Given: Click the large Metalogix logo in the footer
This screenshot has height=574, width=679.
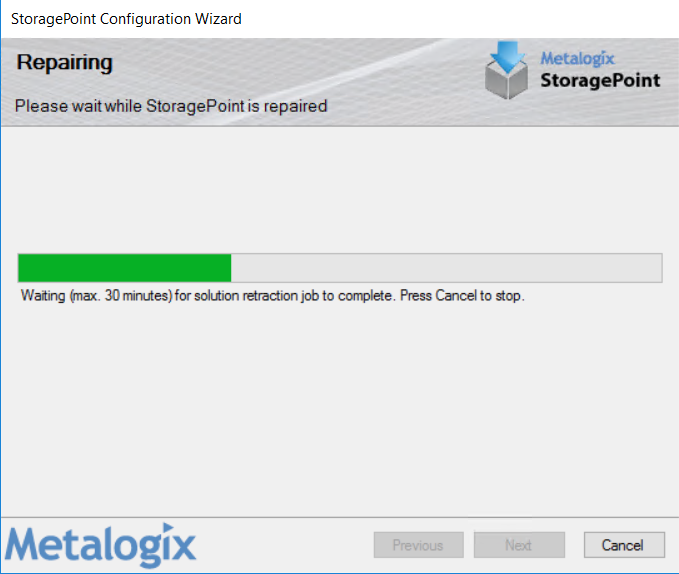Looking at the screenshot, I should click(x=100, y=545).
